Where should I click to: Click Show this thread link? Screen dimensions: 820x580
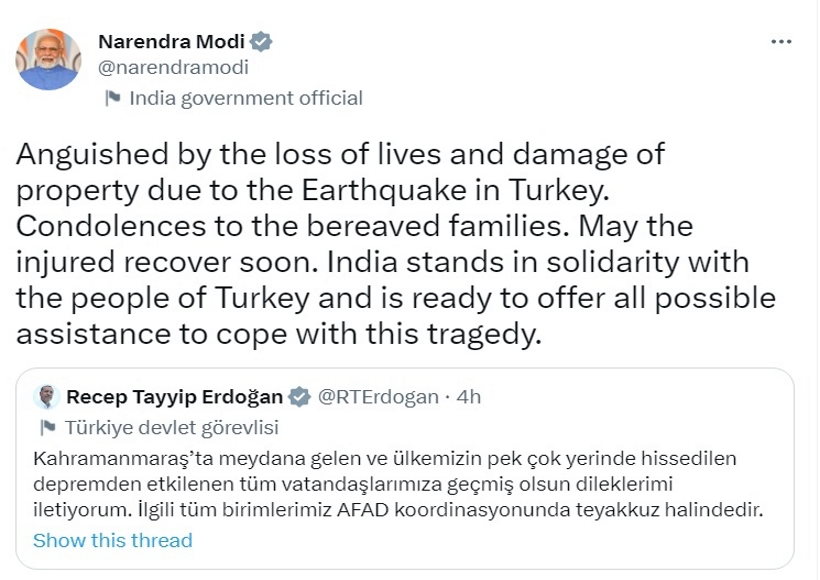click(112, 540)
